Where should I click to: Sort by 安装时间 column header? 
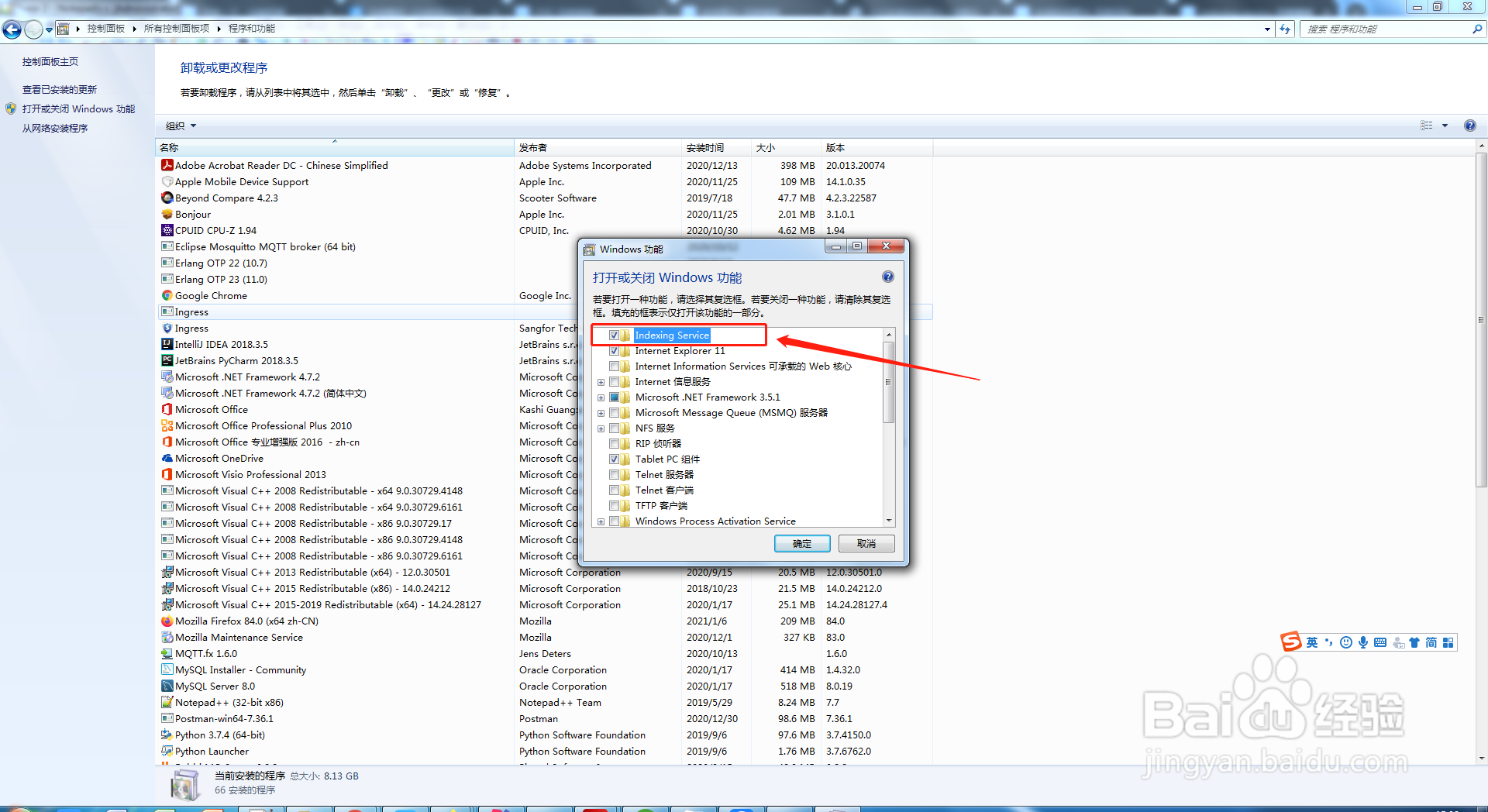click(716, 147)
